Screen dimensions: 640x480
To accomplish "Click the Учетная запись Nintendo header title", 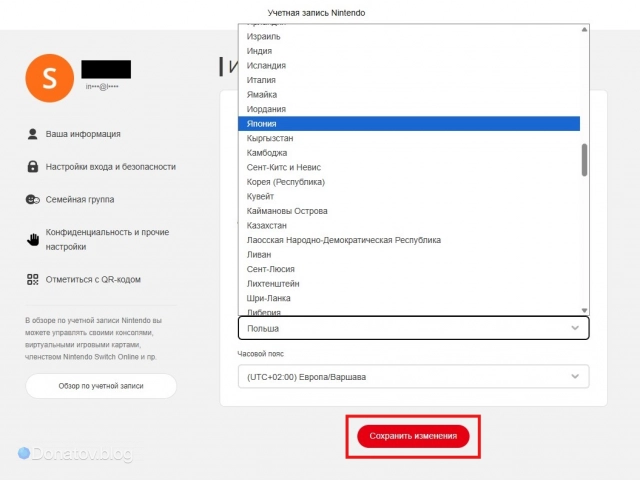I will point(316,13).
